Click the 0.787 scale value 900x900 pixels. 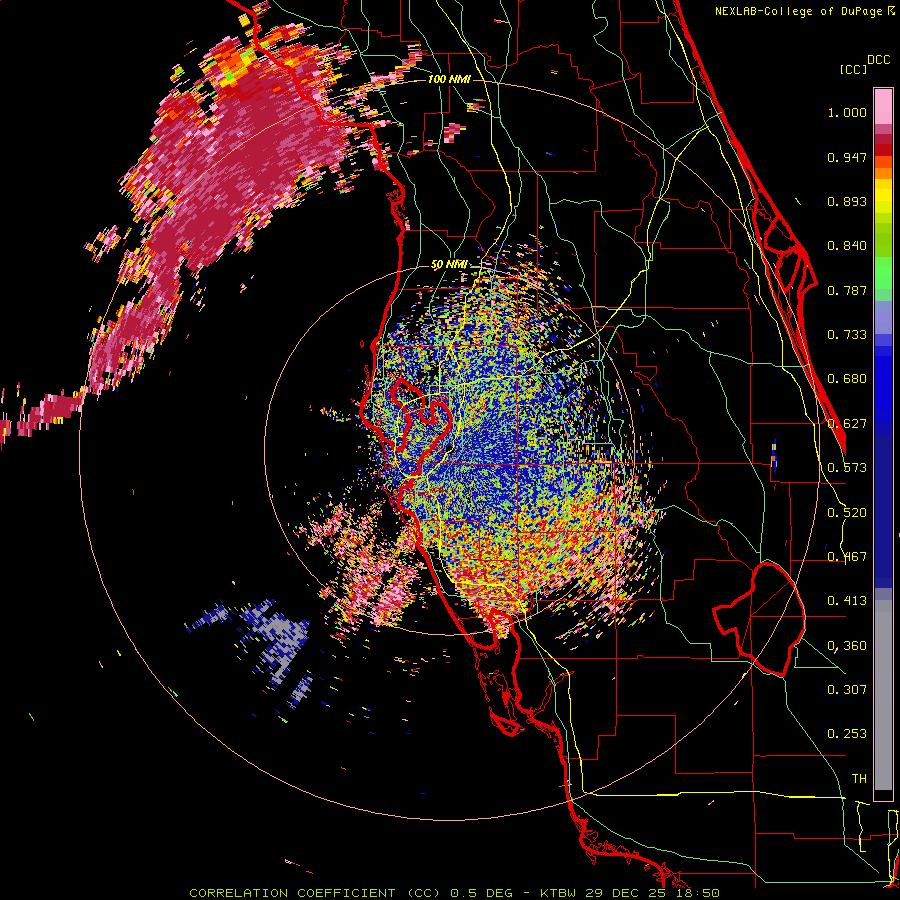[847, 290]
